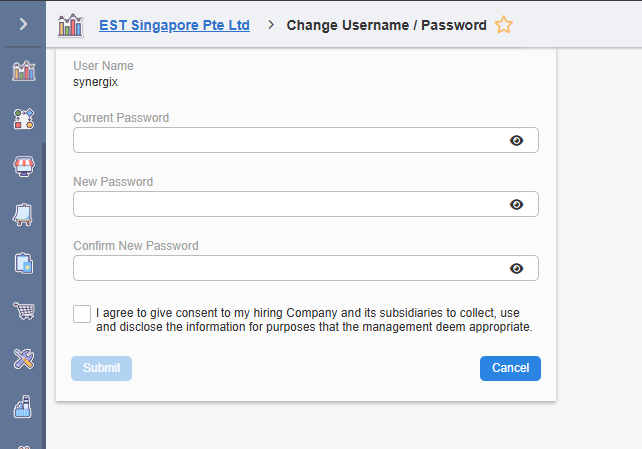Open the clipboard documents sidebar icon

pos(23,262)
